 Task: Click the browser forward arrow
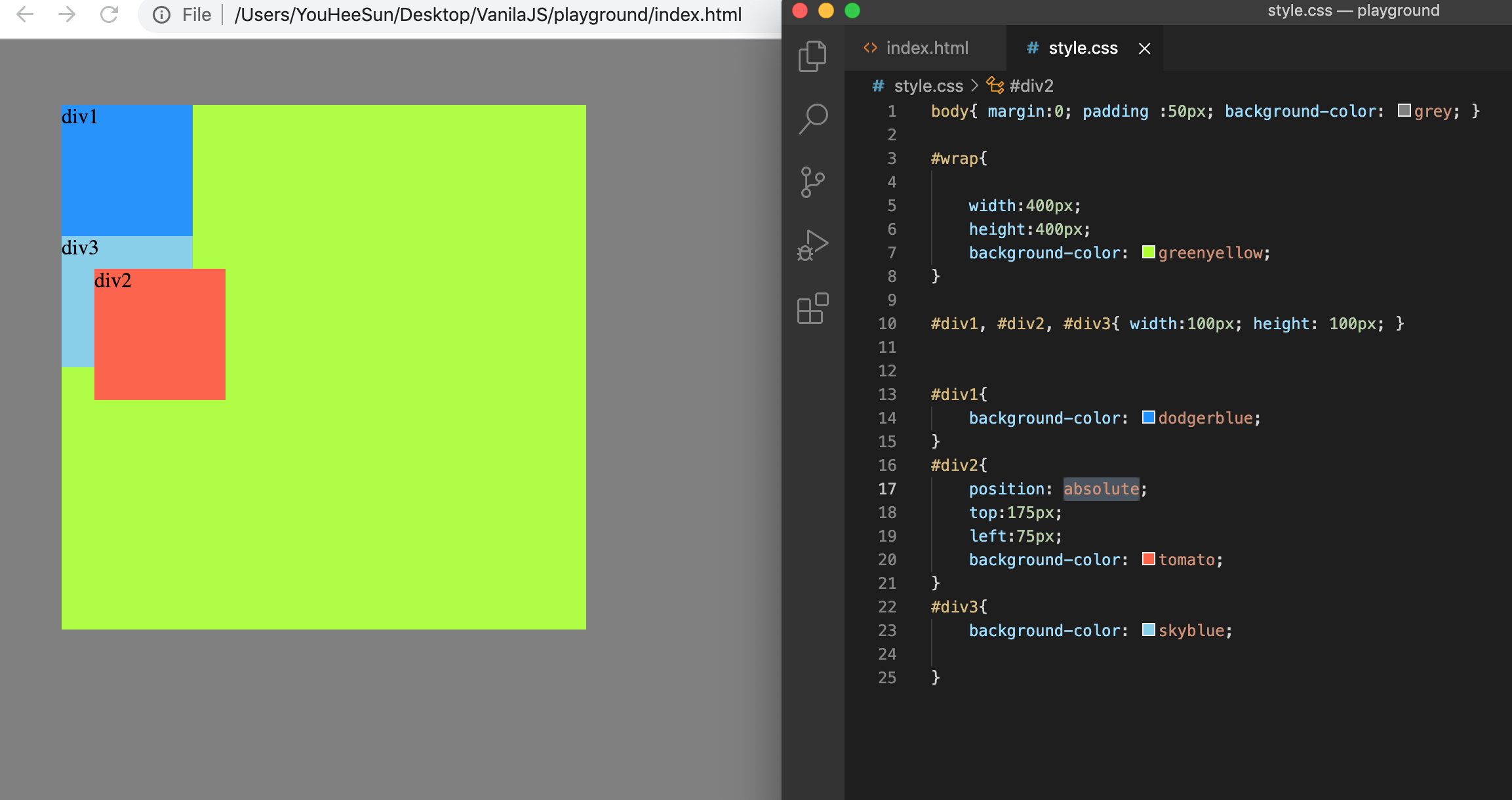tap(67, 14)
